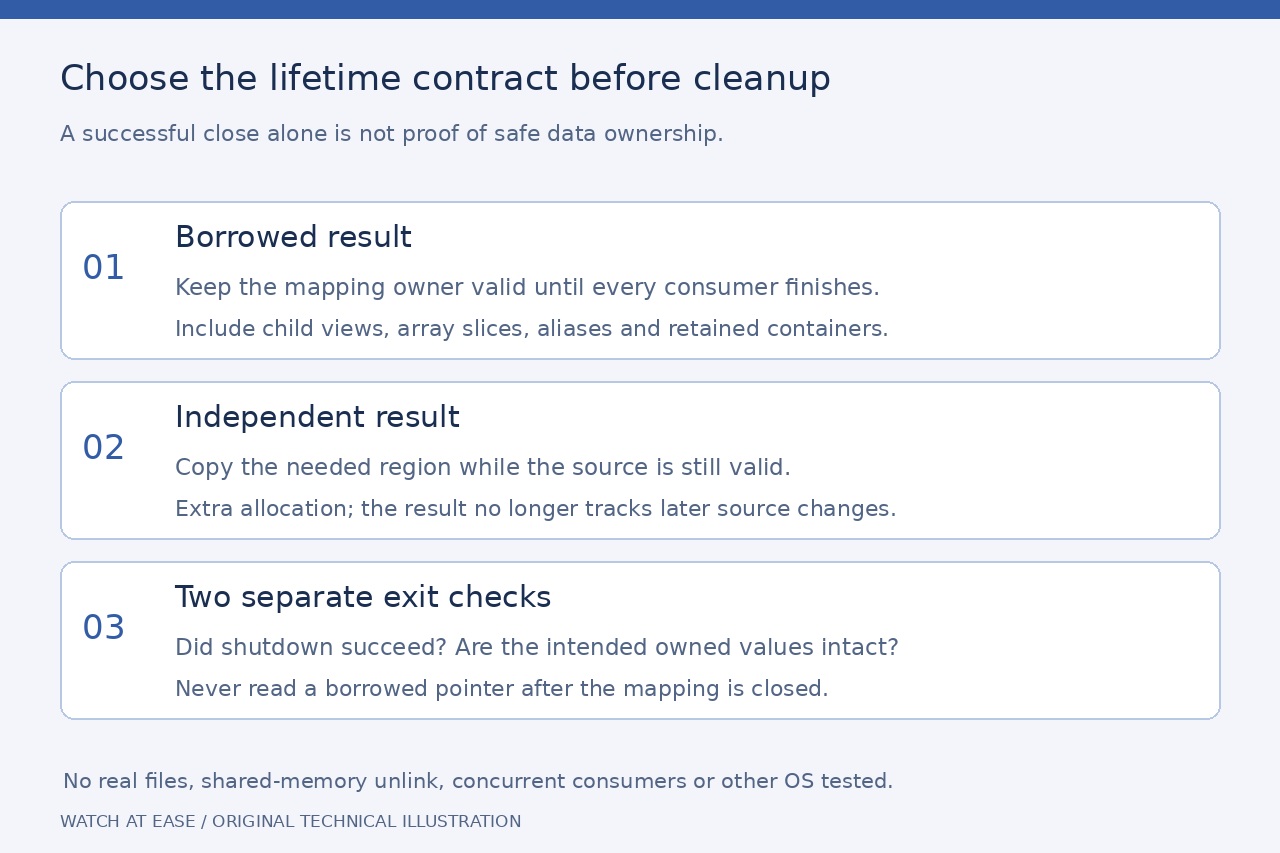Select the Two separate exit checks heading
The width and height of the screenshot is (1280, 853).
(363, 597)
